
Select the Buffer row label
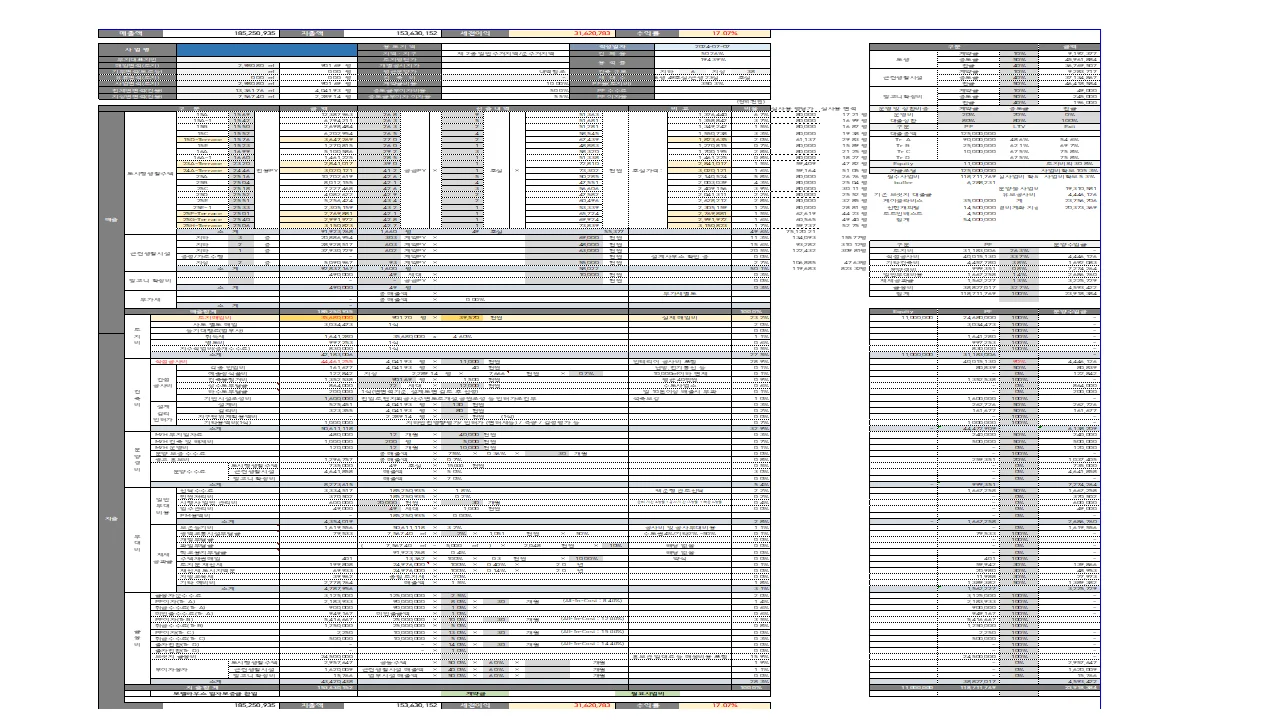(903, 183)
